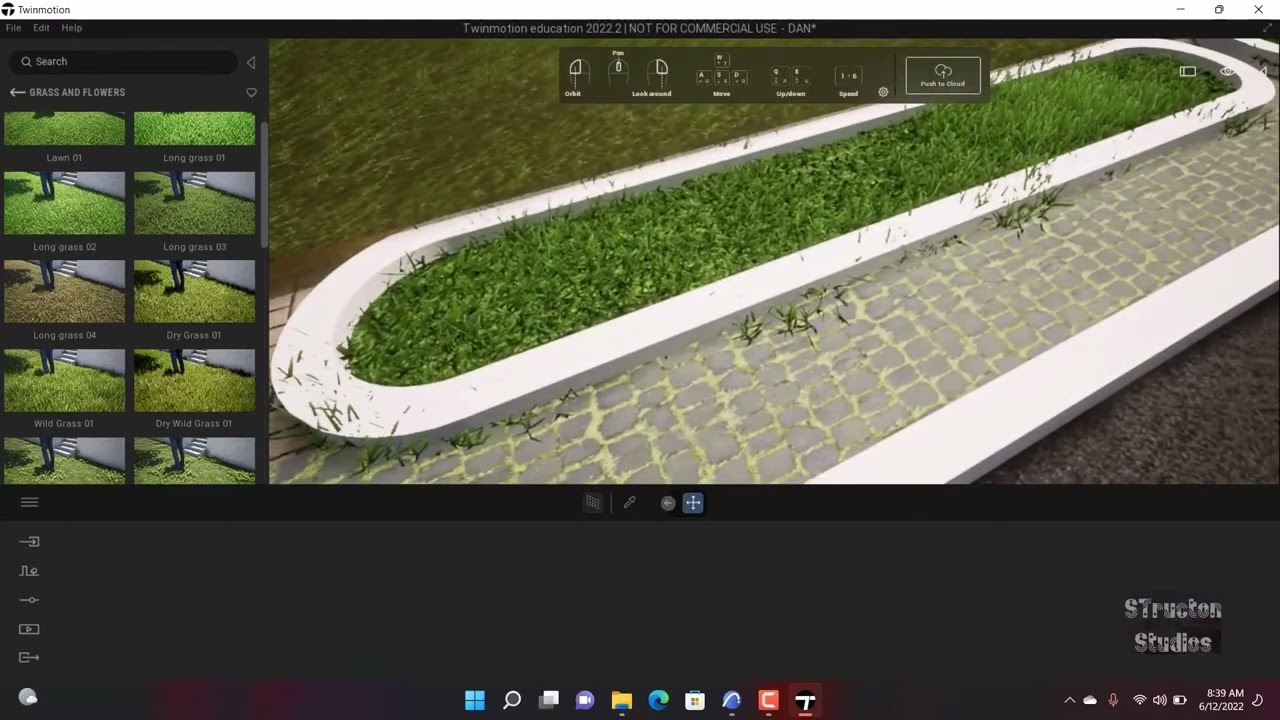The width and height of the screenshot is (1280, 720).
Task: Open the Import tab icon
Action: point(29,542)
